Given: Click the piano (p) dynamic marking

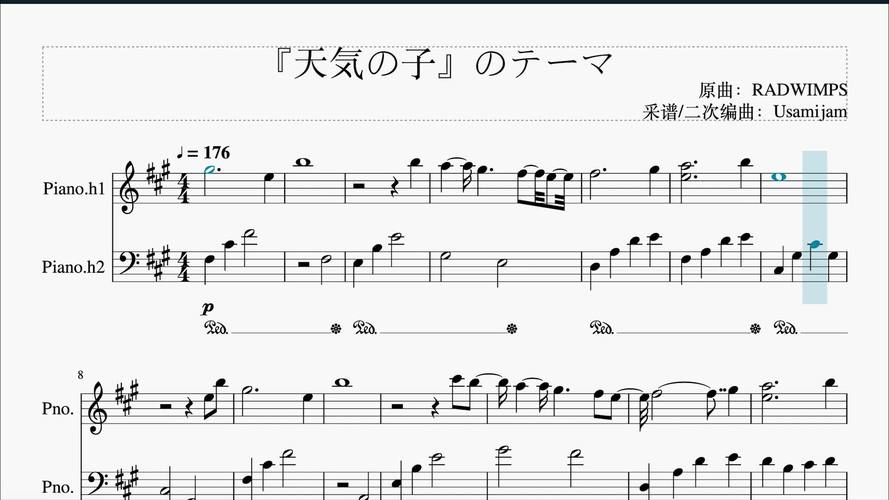Looking at the screenshot, I should coord(208,308).
